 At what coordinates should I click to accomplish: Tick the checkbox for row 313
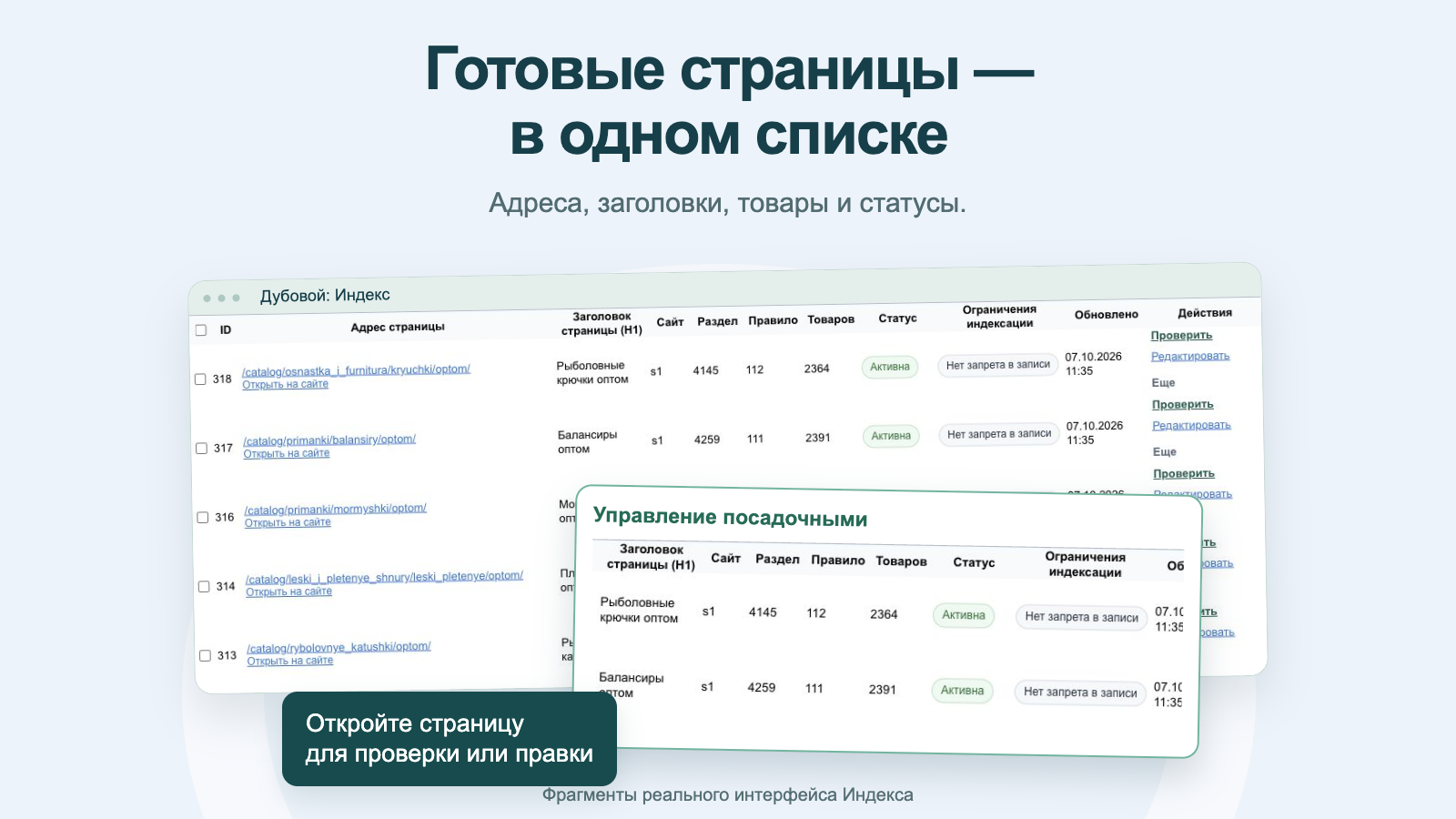(x=205, y=656)
